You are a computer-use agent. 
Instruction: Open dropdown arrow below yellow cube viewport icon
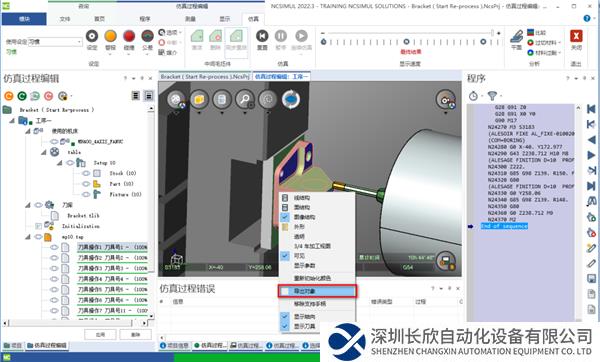pyautogui.click(x=199, y=113)
